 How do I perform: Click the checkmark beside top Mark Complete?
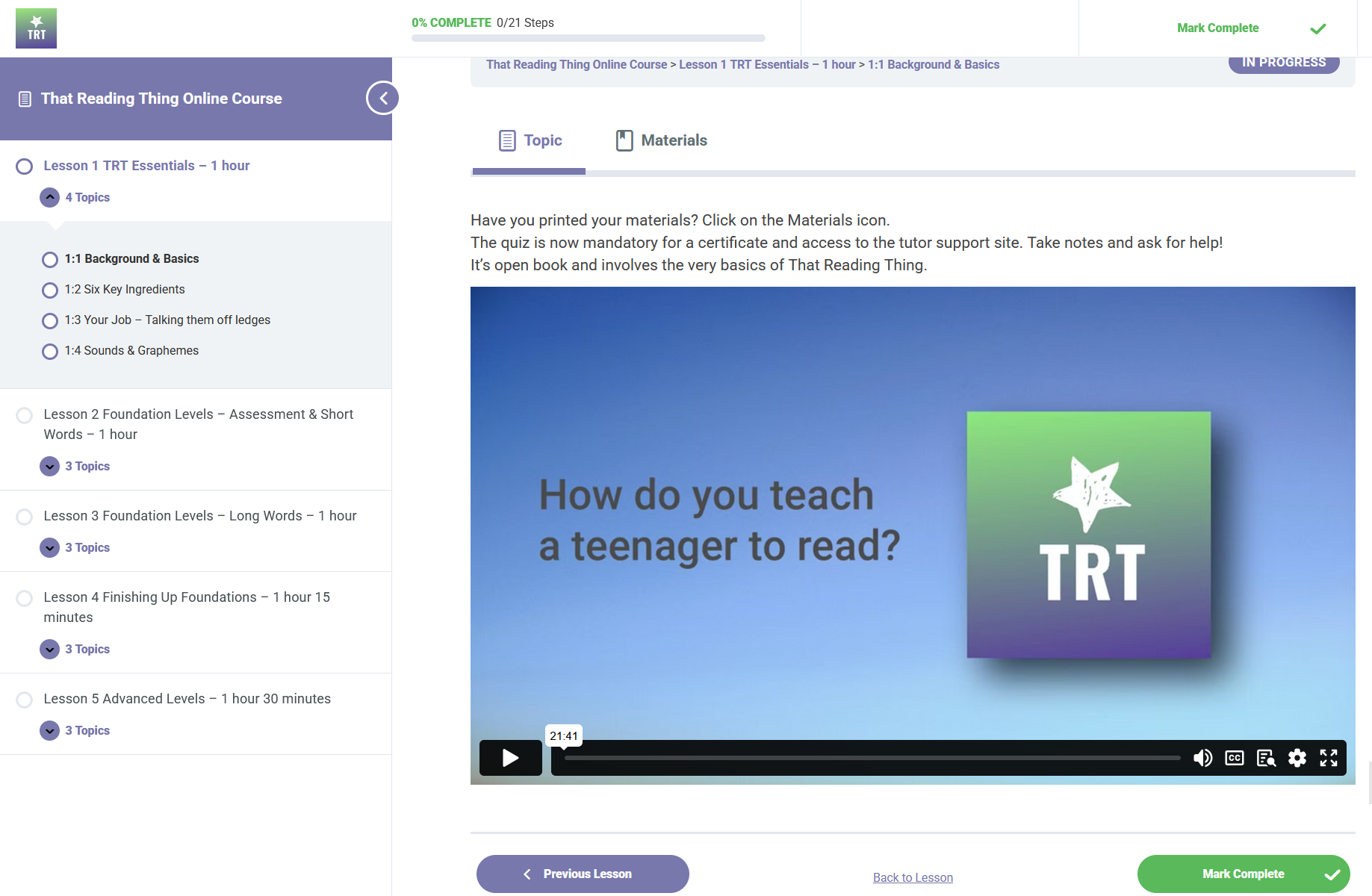1318,28
